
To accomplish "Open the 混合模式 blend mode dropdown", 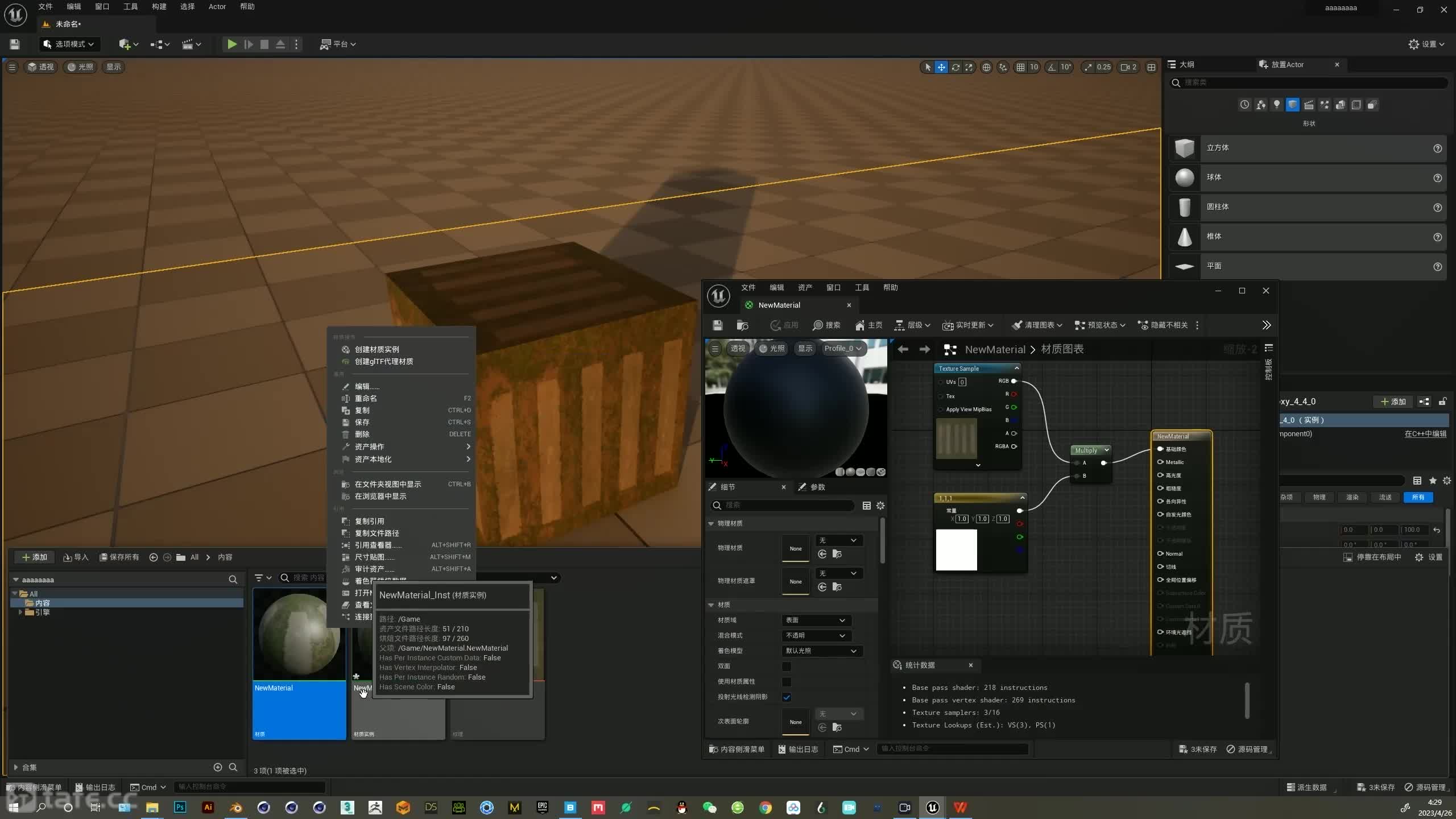I will tap(816, 635).
